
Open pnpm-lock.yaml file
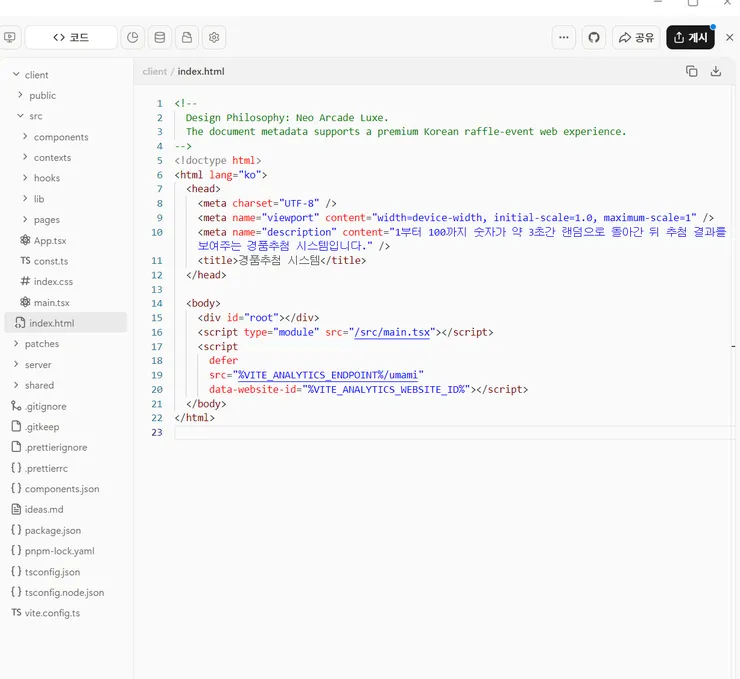pyautogui.click(x=59, y=551)
